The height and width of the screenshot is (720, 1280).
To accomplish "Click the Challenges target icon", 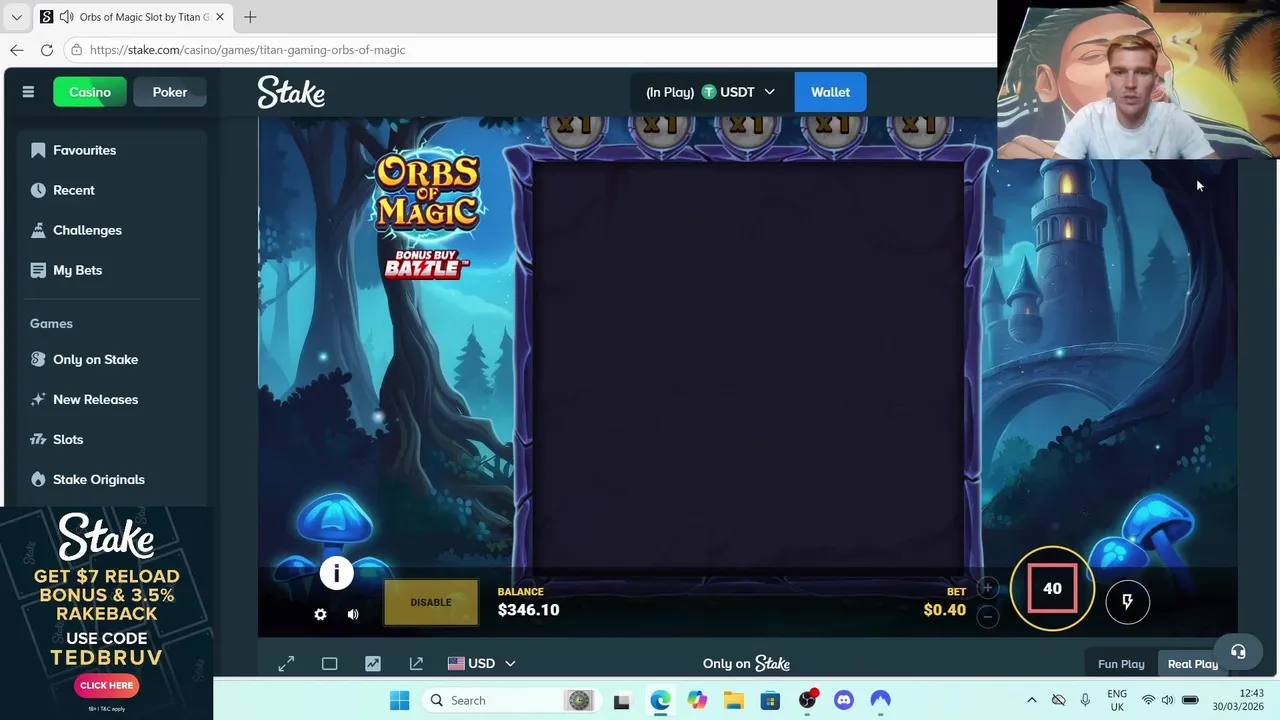I will click(x=38, y=230).
